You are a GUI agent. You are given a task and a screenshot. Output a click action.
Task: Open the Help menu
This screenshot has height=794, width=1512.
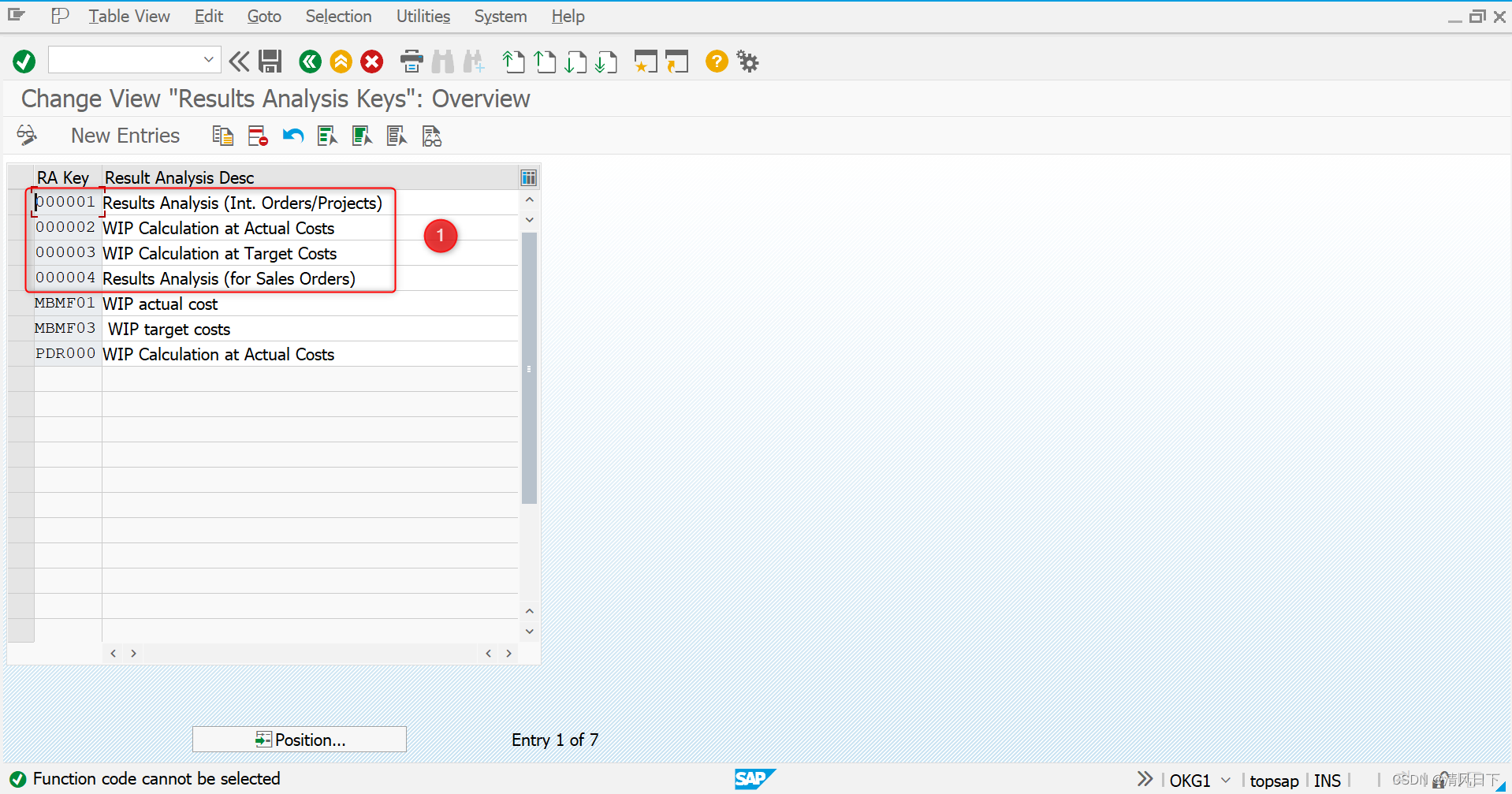pyautogui.click(x=568, y=16)
